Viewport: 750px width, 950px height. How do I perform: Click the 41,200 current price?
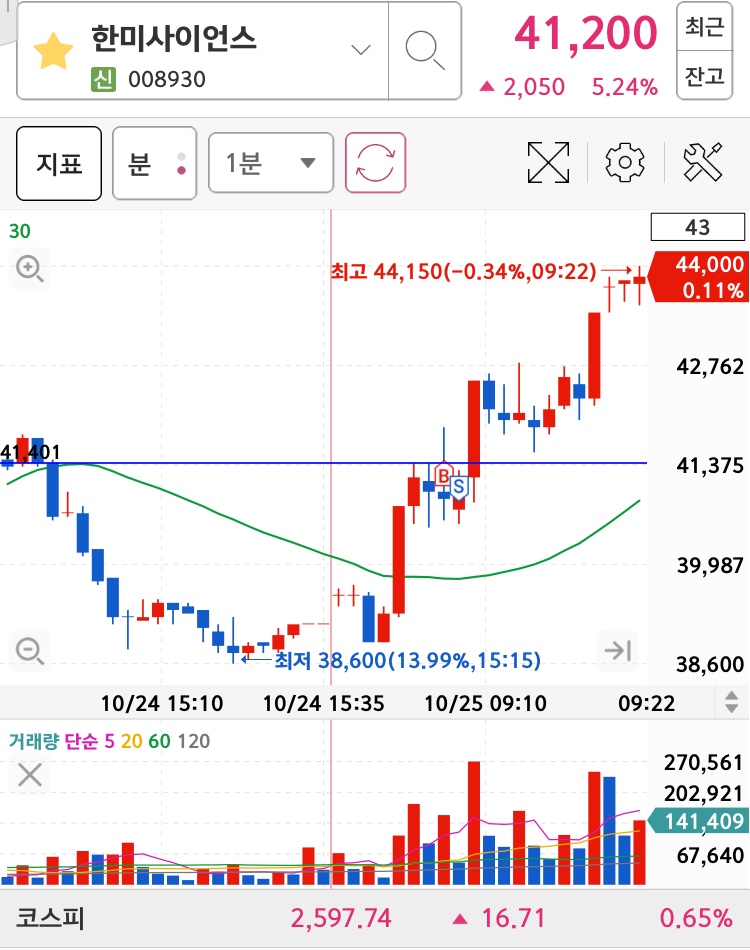coord(586,33)
